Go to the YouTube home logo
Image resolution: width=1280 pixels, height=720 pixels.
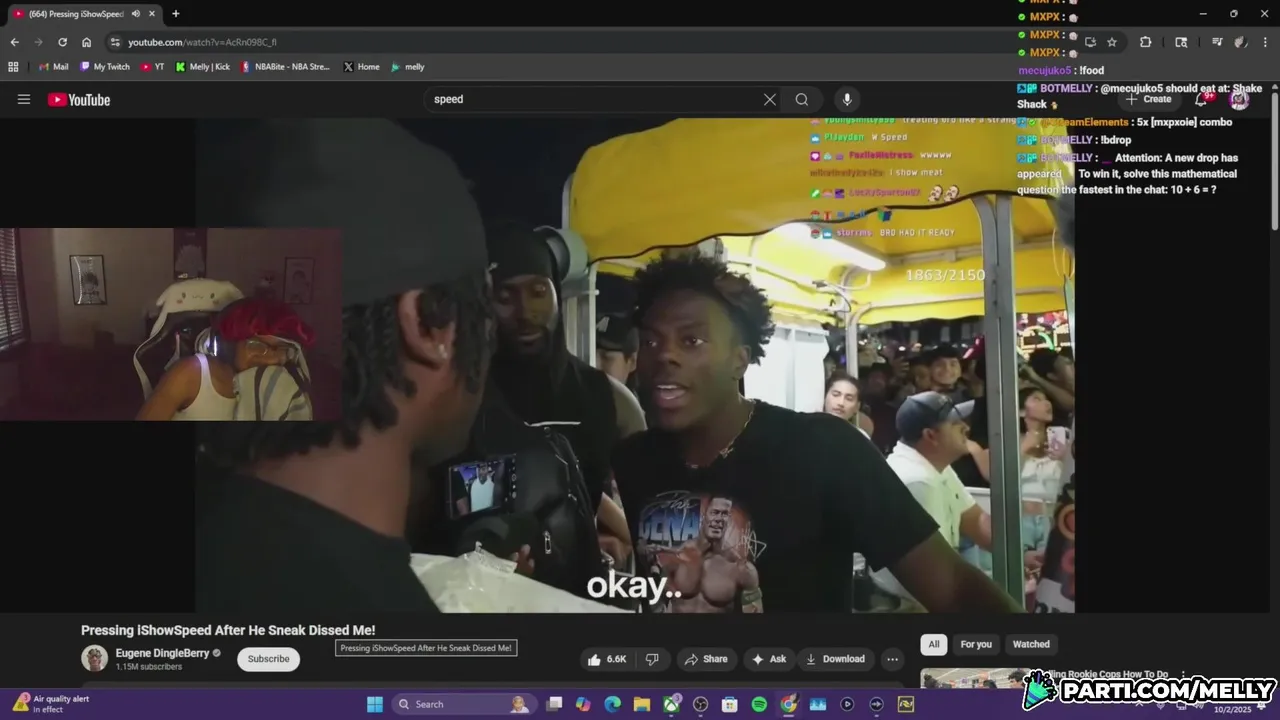tap(79, 99)
